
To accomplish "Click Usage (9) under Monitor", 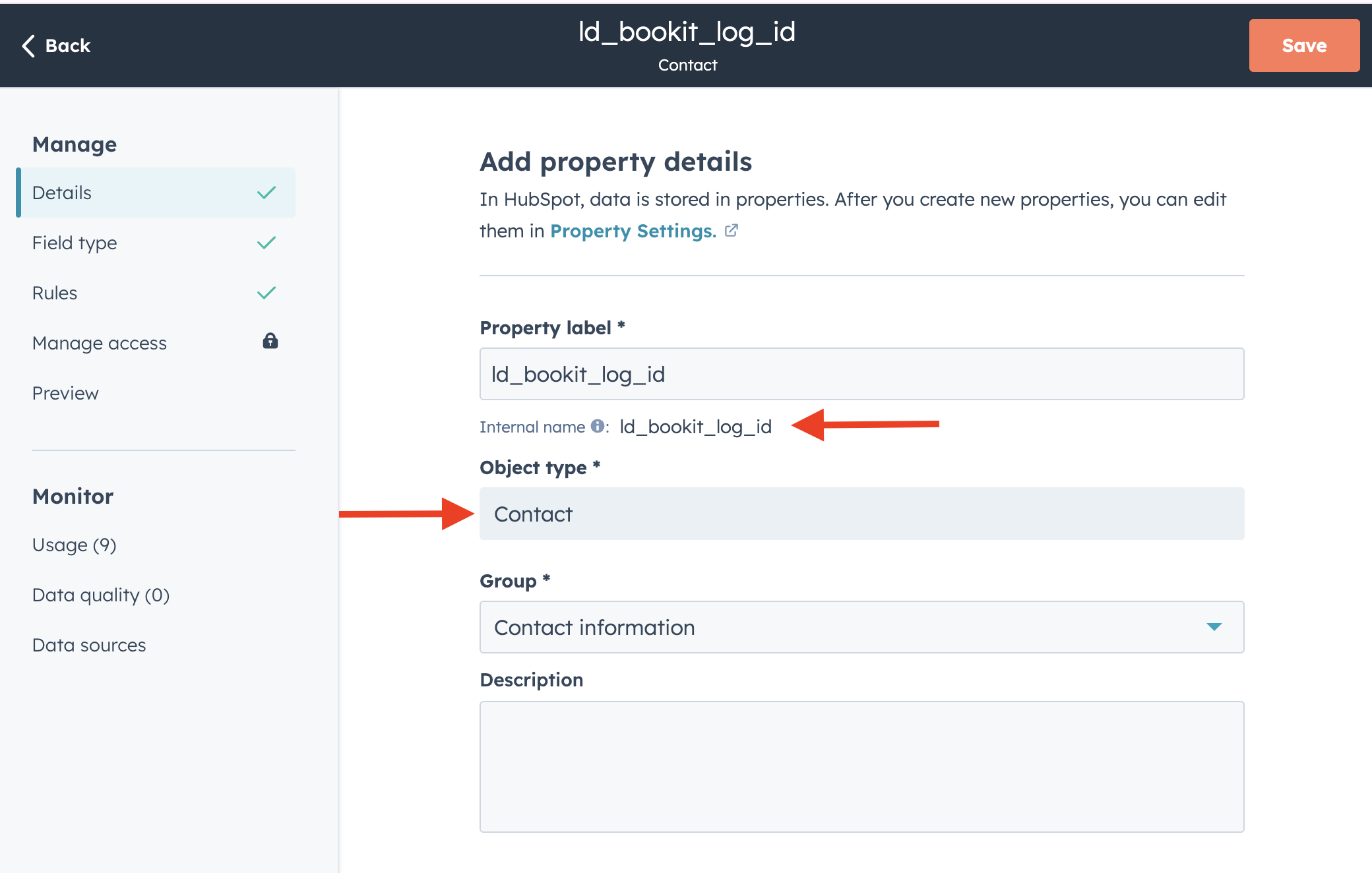I will pos(74,545).
